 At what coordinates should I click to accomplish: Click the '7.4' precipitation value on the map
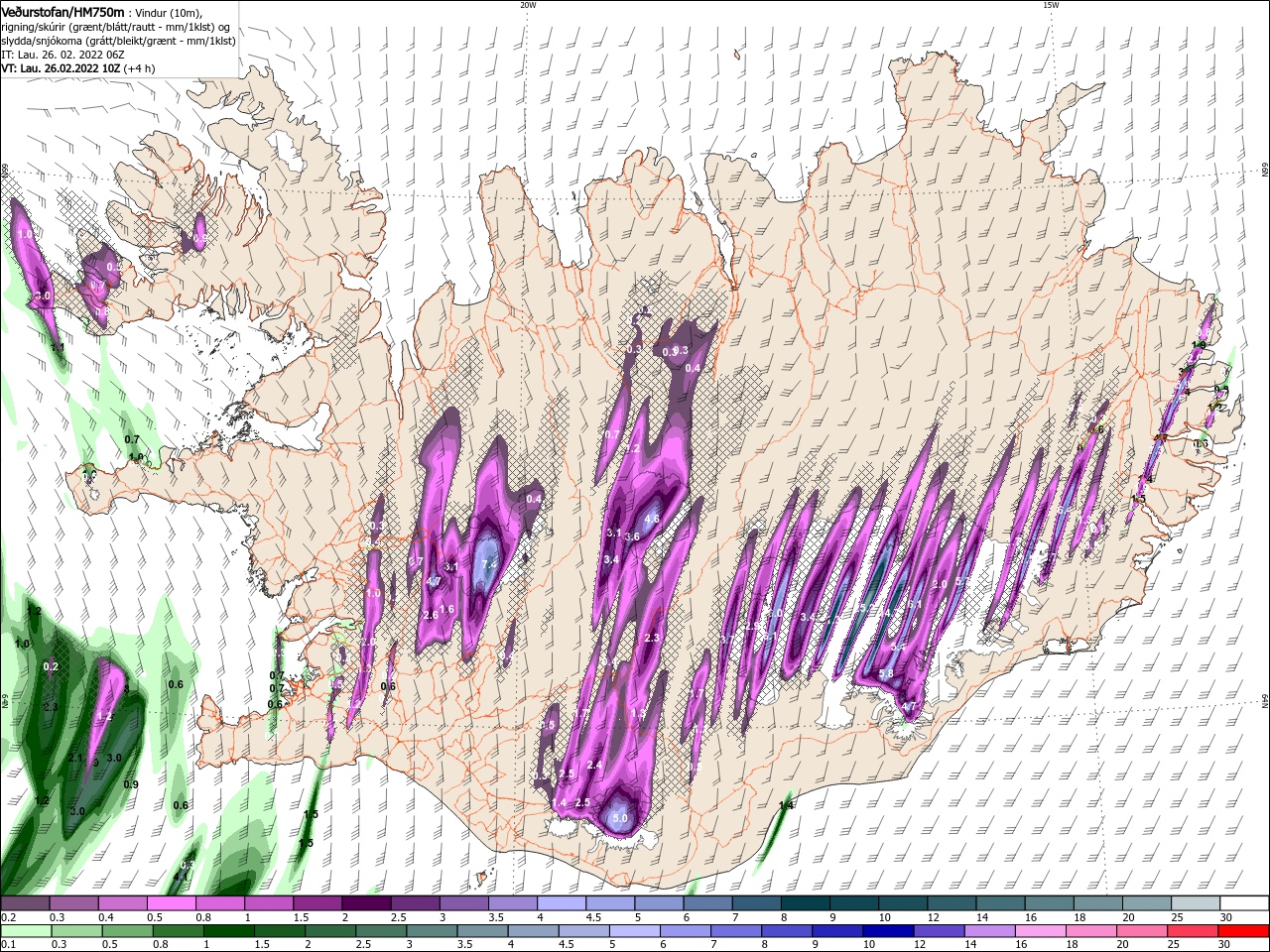coord(488,564)
